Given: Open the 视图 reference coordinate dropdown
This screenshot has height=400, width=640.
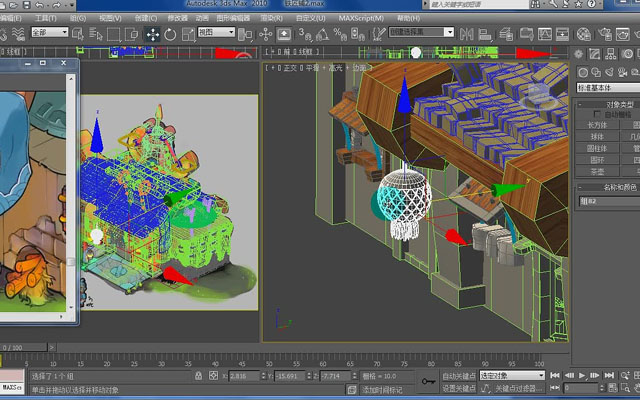Looking at the screenshot, I should (216, 32).
